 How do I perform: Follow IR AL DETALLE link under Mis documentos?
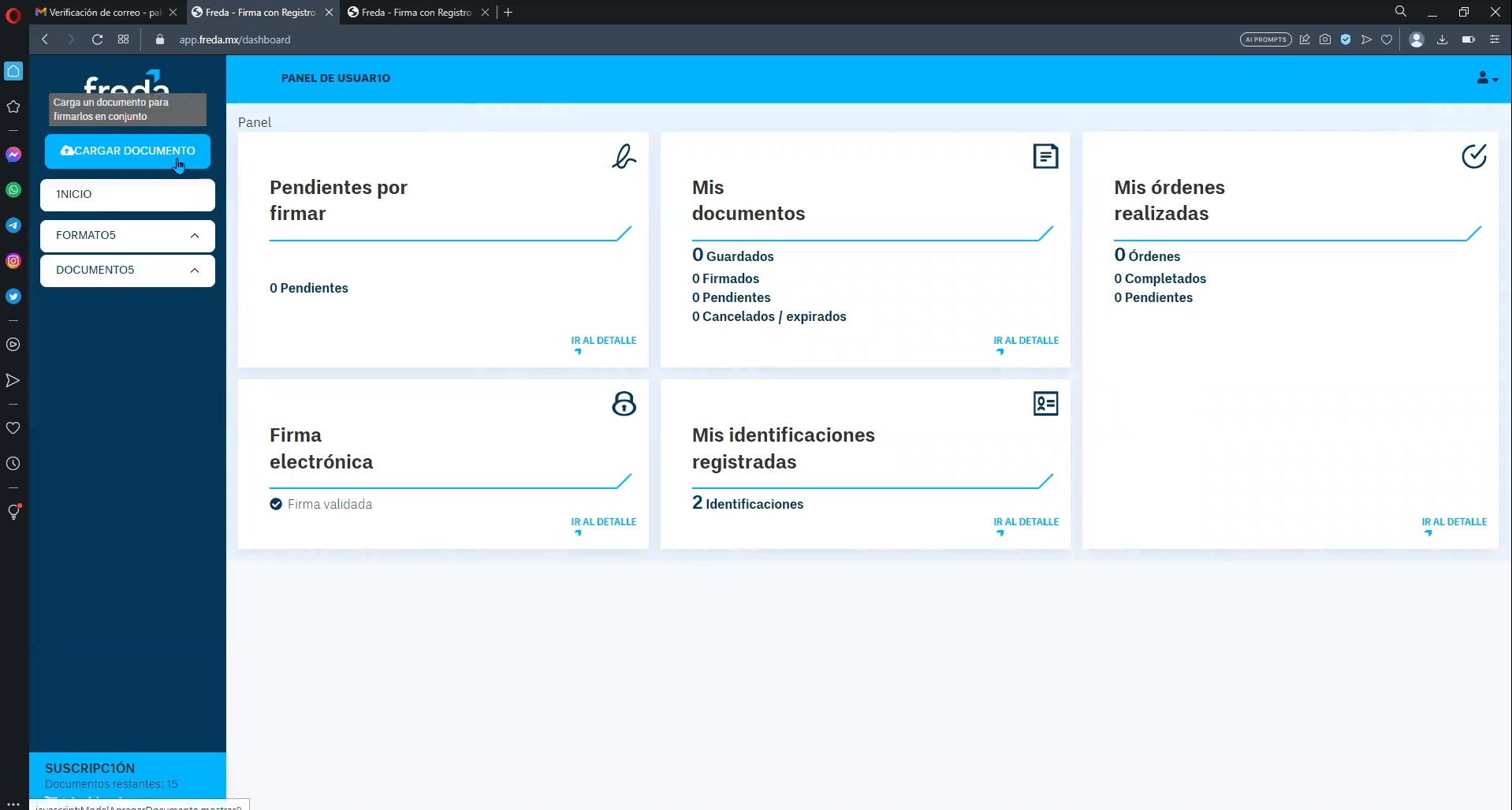click(x=1026, y=341)
